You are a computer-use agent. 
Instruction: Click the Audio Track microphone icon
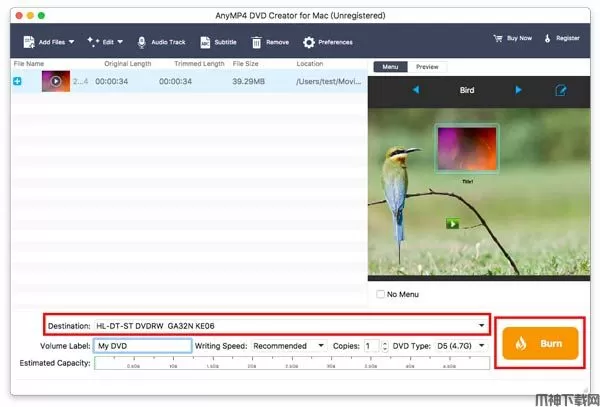coord(143,42)
